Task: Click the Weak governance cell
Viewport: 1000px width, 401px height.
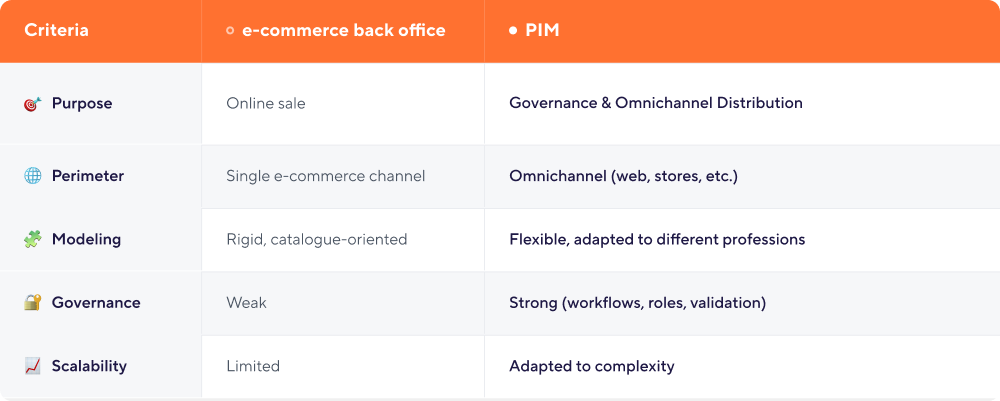Action: pos(247,303)
